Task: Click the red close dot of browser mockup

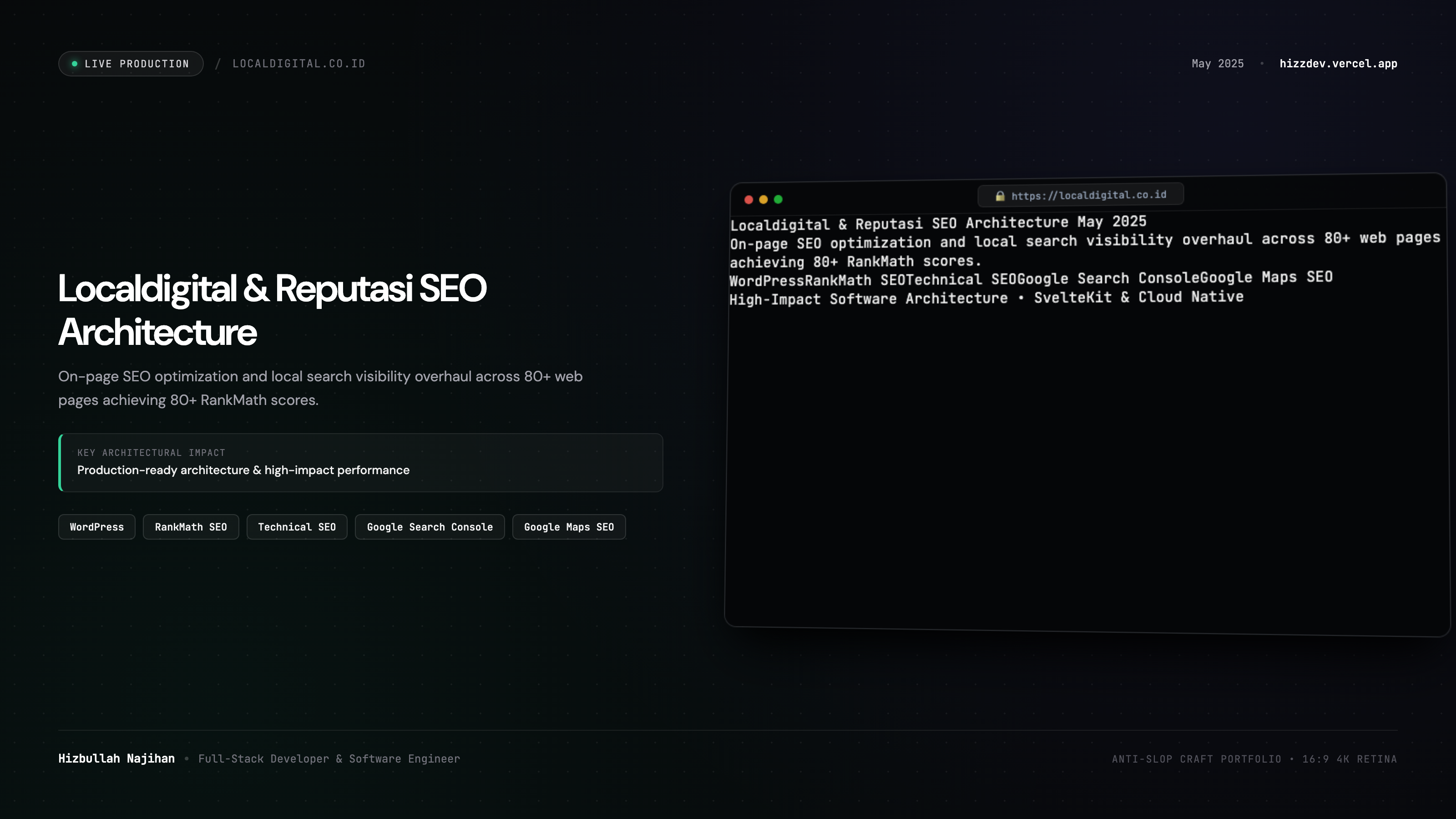Action: pos(749,200)
